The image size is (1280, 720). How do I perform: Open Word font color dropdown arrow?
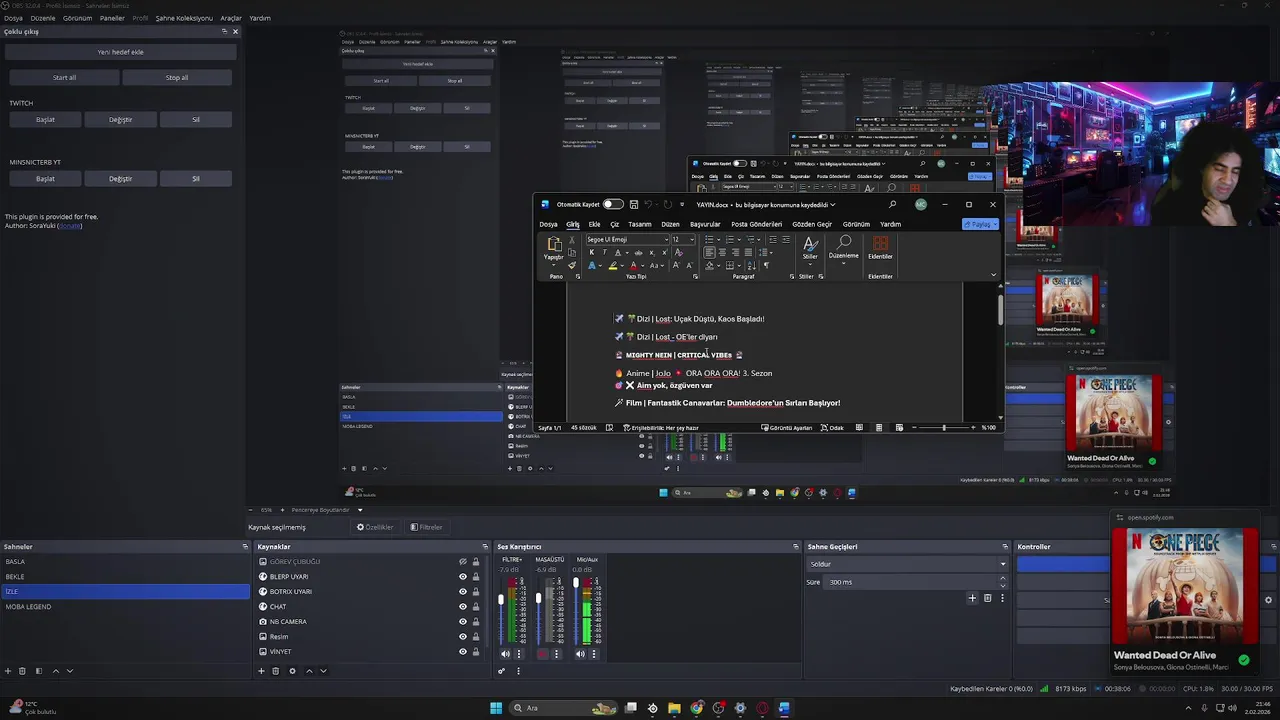point(641,266)
